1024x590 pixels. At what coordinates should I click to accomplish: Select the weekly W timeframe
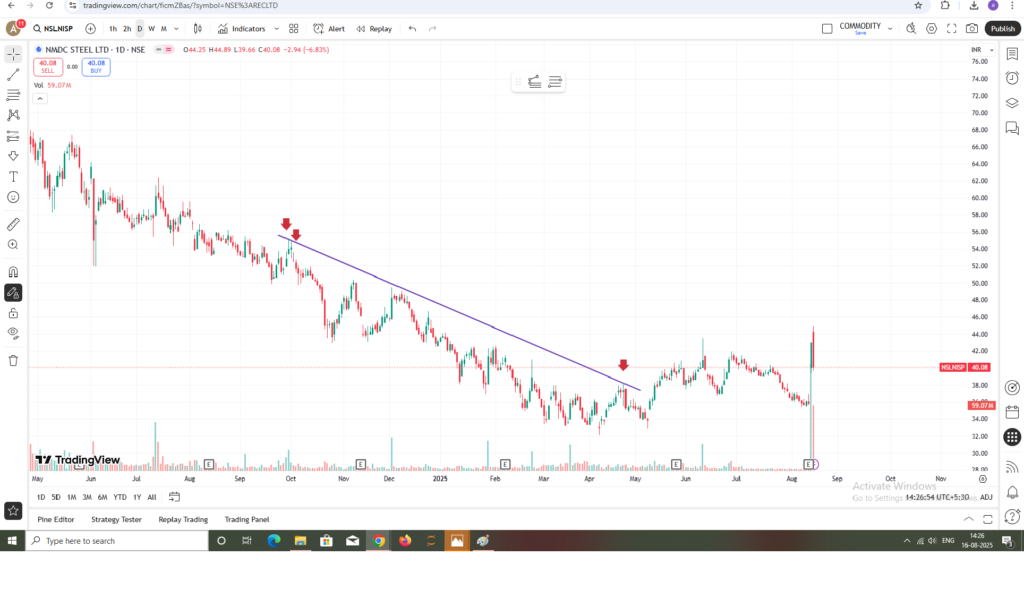tap(152, 29)
